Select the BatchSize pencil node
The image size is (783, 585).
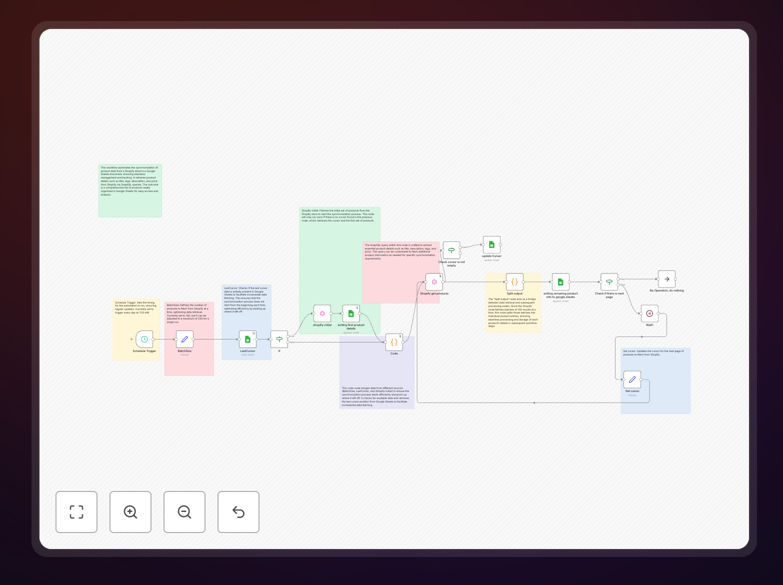(x=184, y=339)
